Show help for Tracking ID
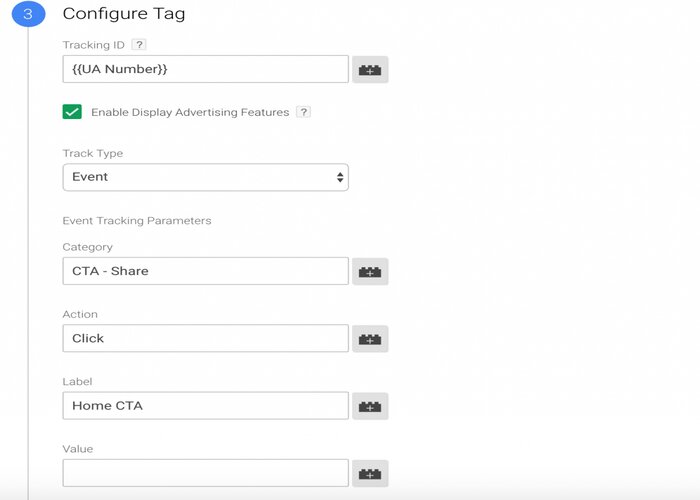This screenshot has width=700, height=500. [139, 45]
